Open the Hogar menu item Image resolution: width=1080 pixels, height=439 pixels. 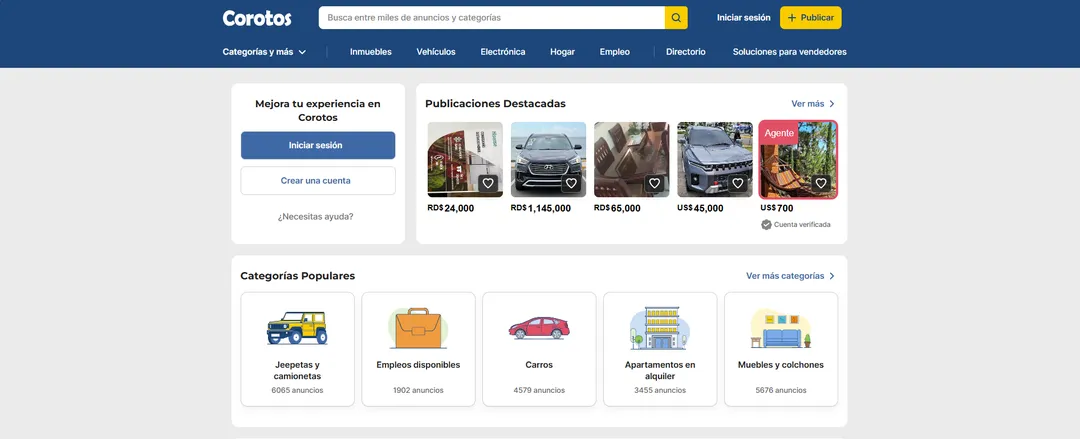(x=562, y=52)
